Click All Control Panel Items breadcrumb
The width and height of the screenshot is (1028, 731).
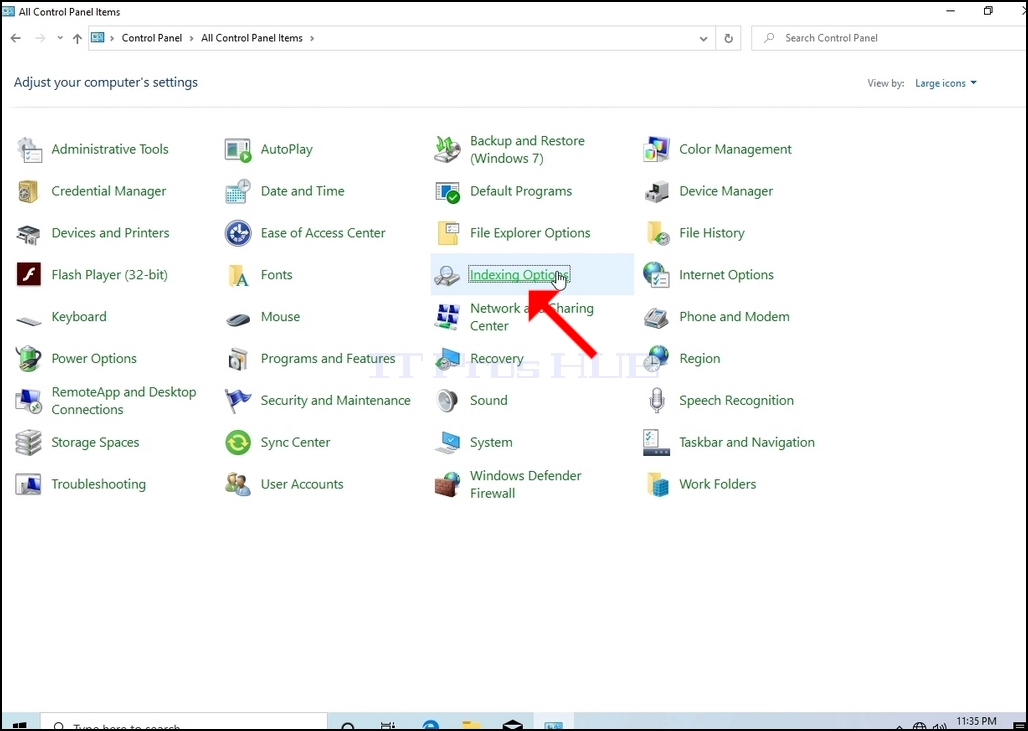[252, 38]
